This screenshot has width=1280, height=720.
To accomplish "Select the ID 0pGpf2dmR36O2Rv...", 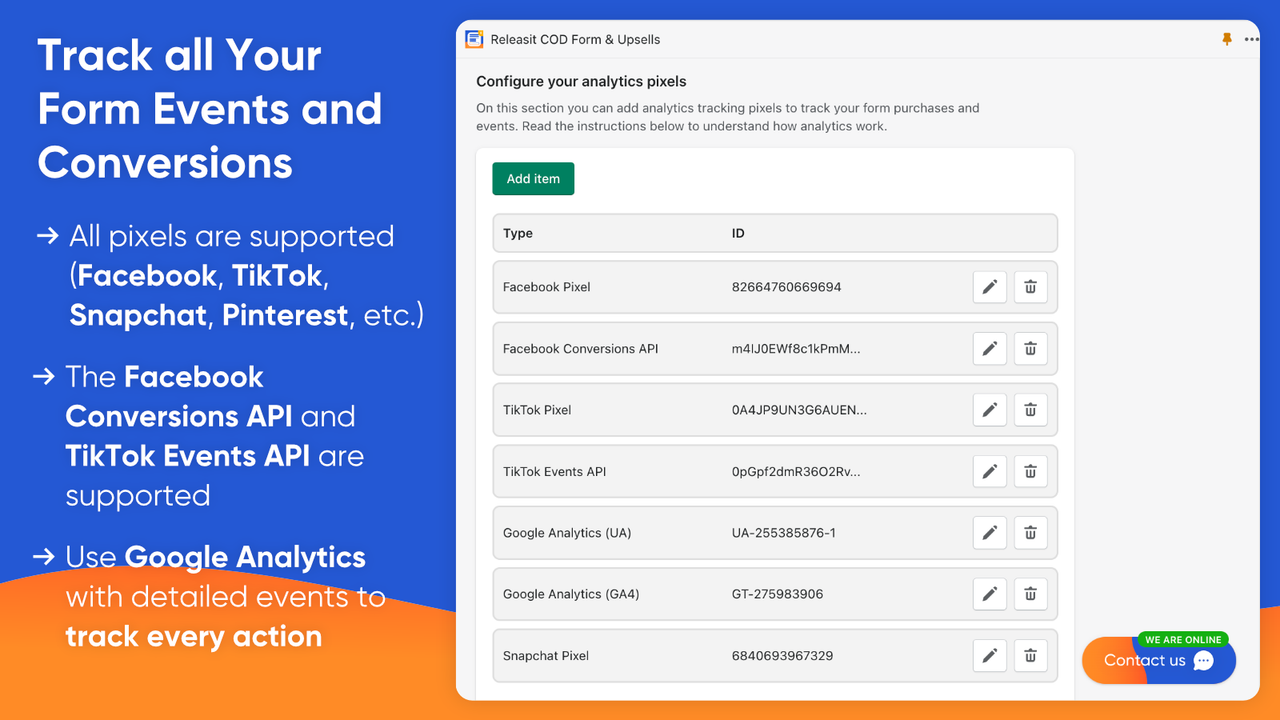I will pyautogui.click(x=796, y=472).
